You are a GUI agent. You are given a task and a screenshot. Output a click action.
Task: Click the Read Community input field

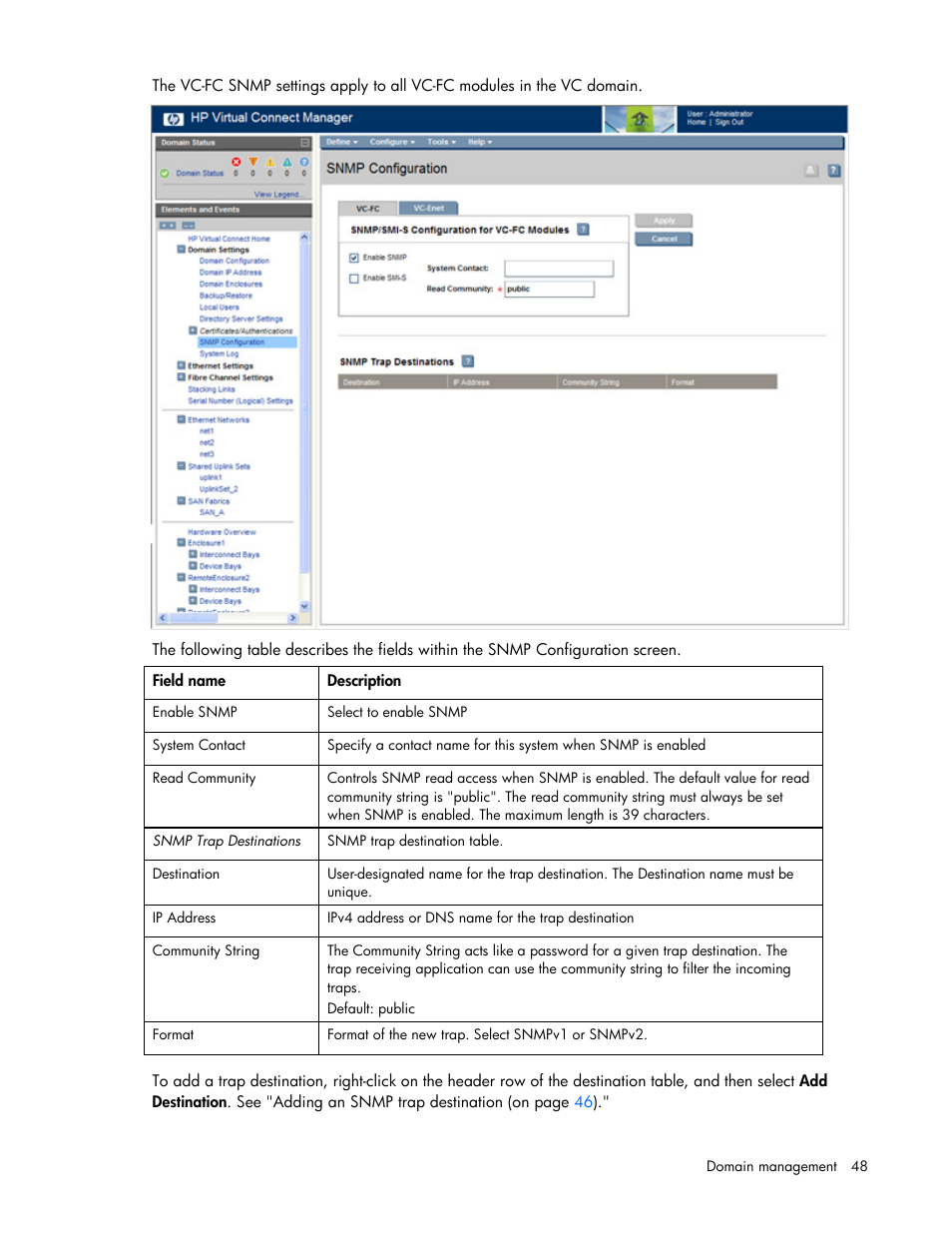tap(549, 290)
